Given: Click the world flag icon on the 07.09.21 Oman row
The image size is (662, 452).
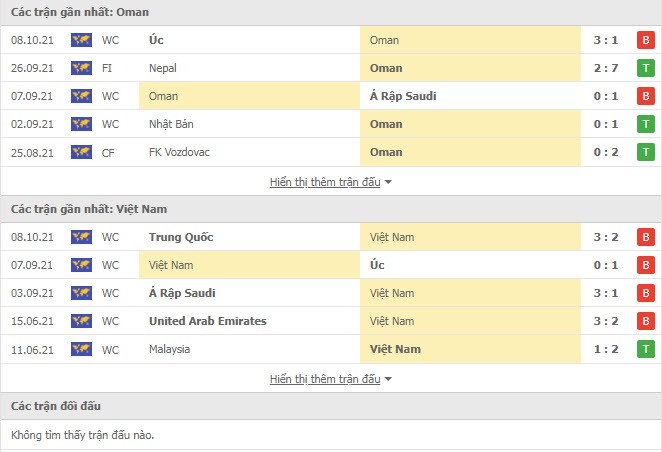Looking at the screenshot, I should point(81,96).
